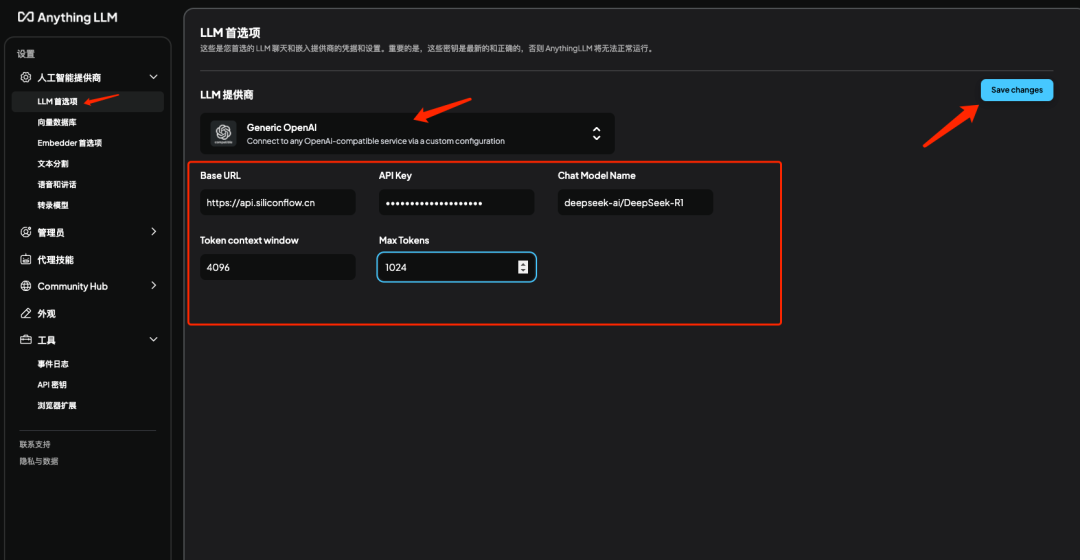1080x560 pixels.
Task: Collapse the 人工智能提供商 section chevron
Action: pyautogui.click(x=153, y=77)
